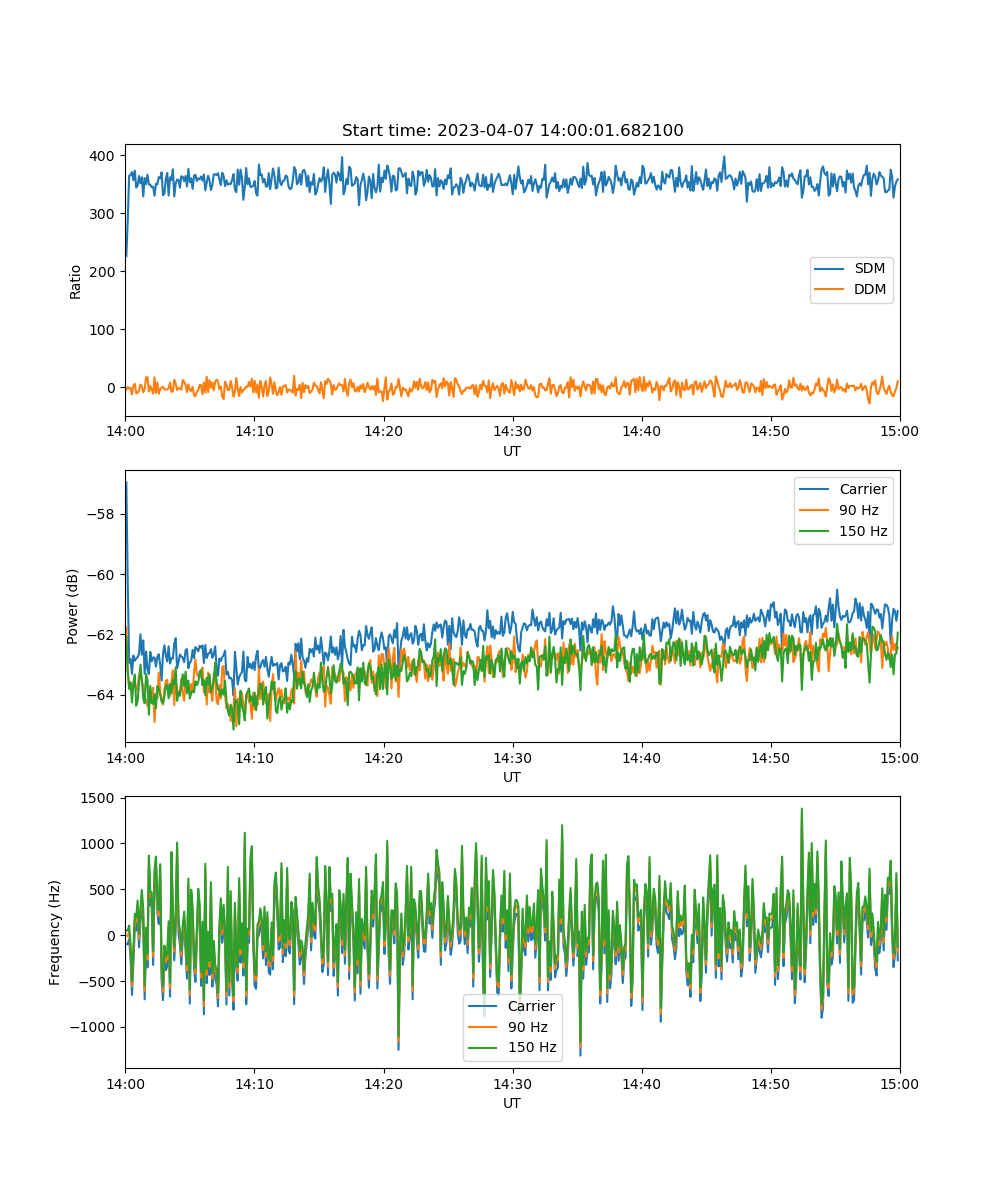The height and width of the screenshot is (1200, 1000).
Task: Click the 14:00 tick under the Ratio plot
Action: [x=125, y=431]
